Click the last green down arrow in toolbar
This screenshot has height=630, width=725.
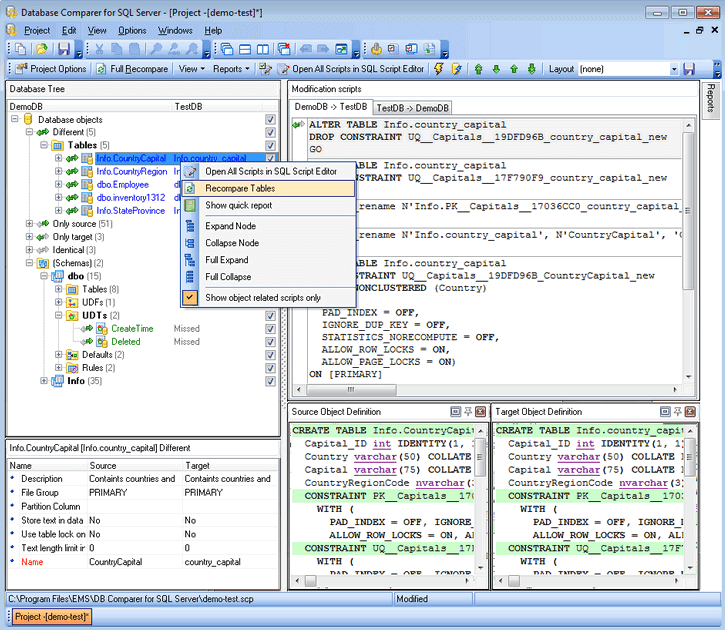532,69
